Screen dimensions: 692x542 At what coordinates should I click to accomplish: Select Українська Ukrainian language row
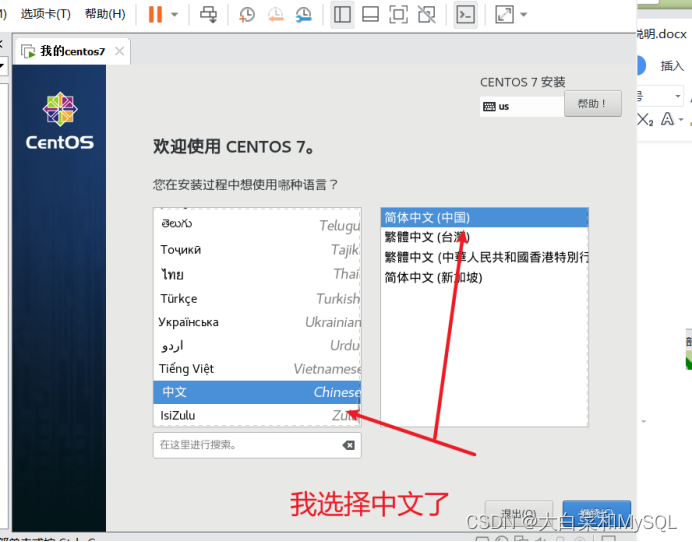257,322
